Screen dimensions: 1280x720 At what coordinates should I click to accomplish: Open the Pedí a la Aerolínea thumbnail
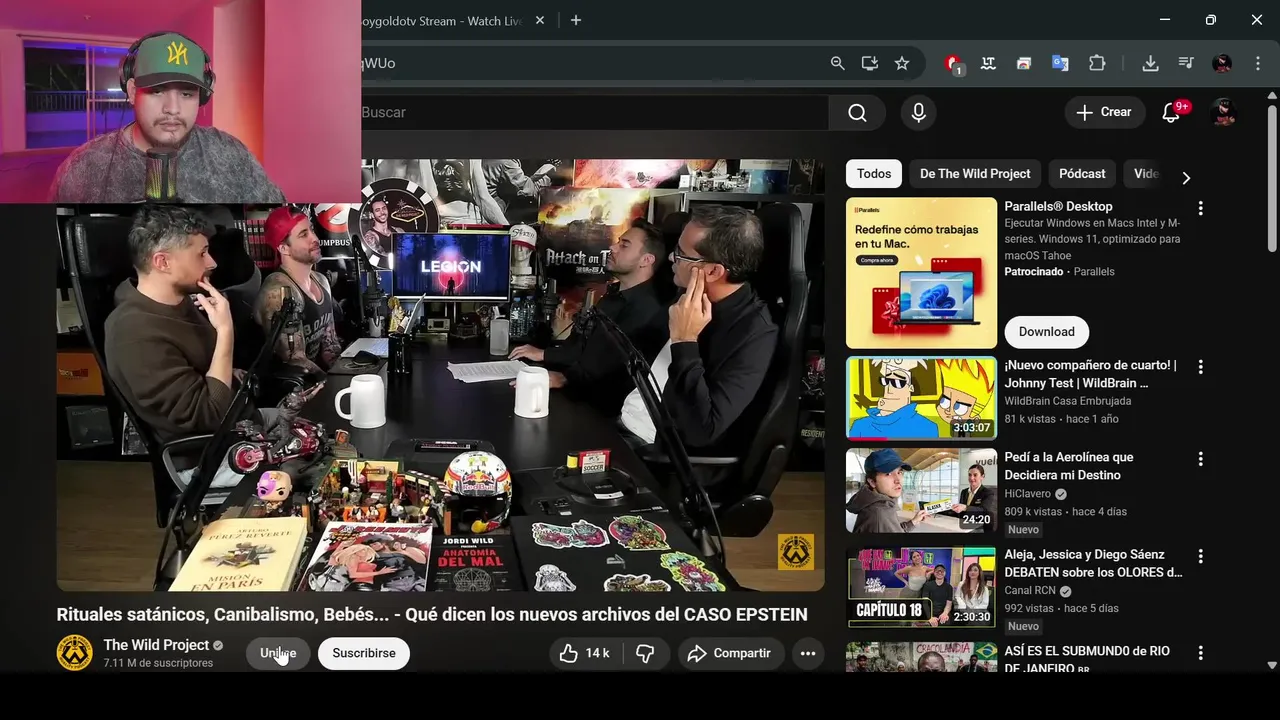[921, 490]
